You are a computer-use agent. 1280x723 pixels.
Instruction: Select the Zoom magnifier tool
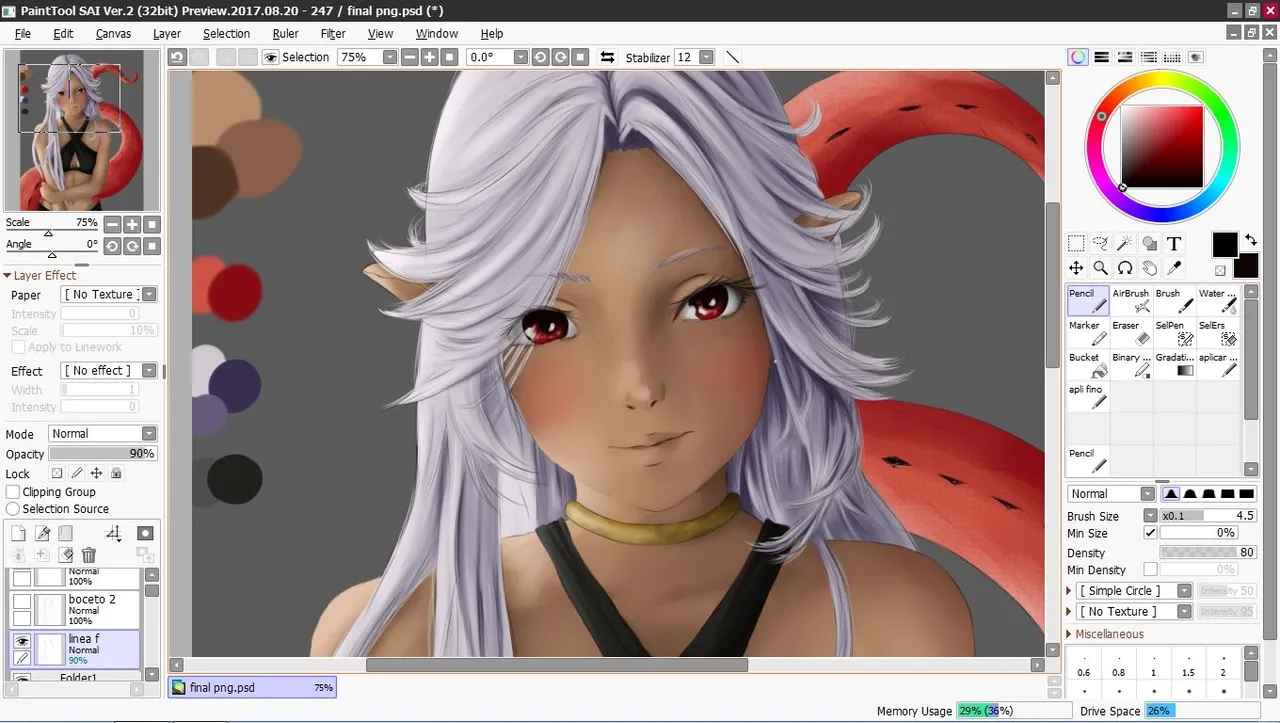pos(1100,268)
